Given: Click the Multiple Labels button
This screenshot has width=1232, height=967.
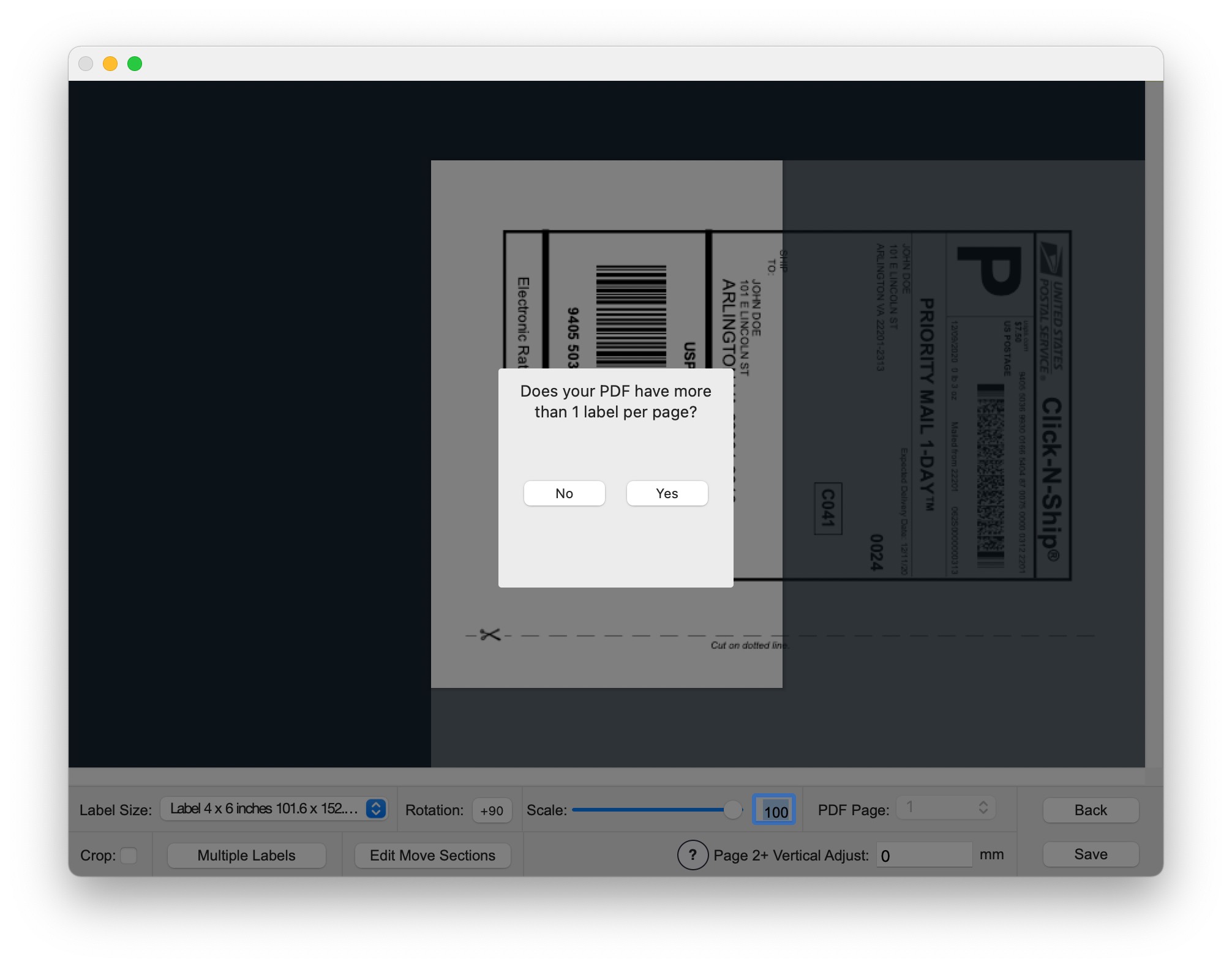Looking at the screenshot, I should [246, 855].
